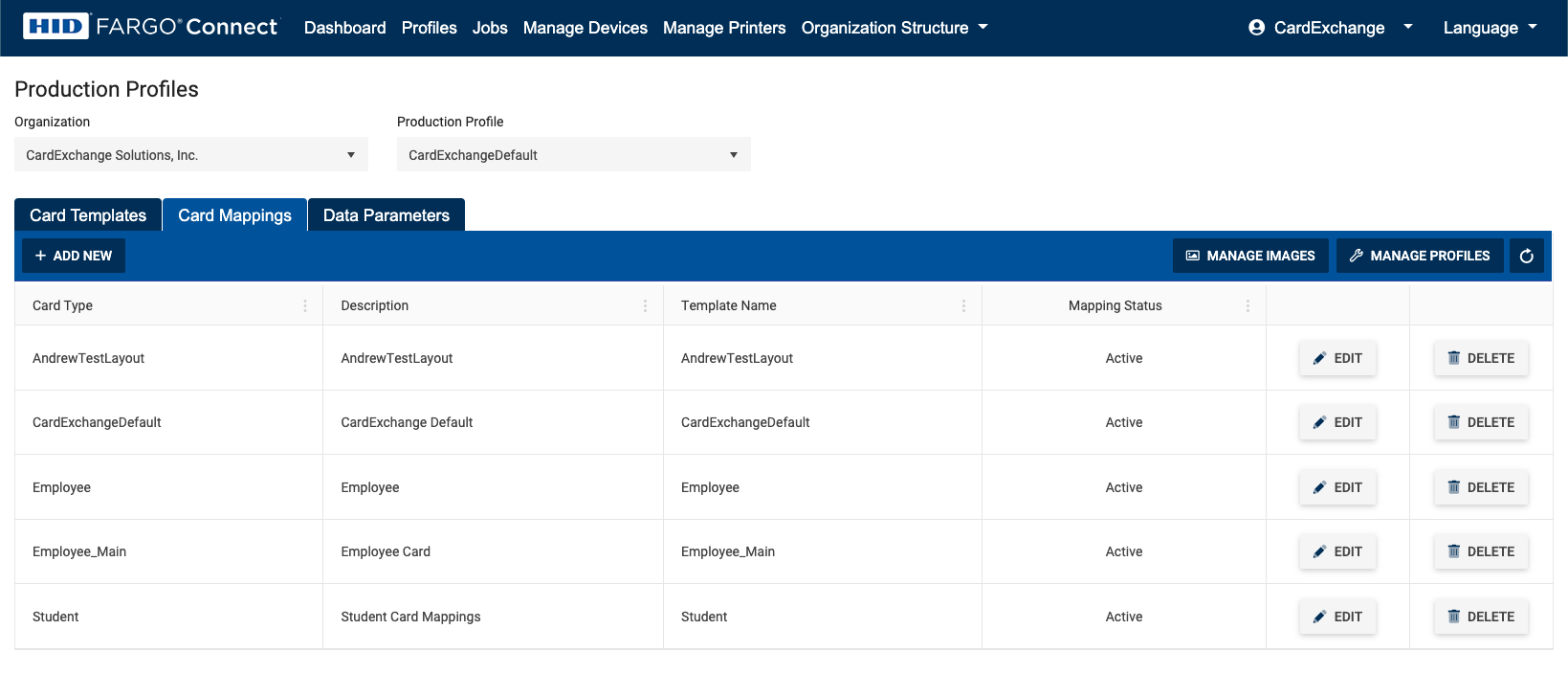This screenshot has height=674, width=1568.
Task: Open Manage Profiles
Action: (x=1420, y=256)
